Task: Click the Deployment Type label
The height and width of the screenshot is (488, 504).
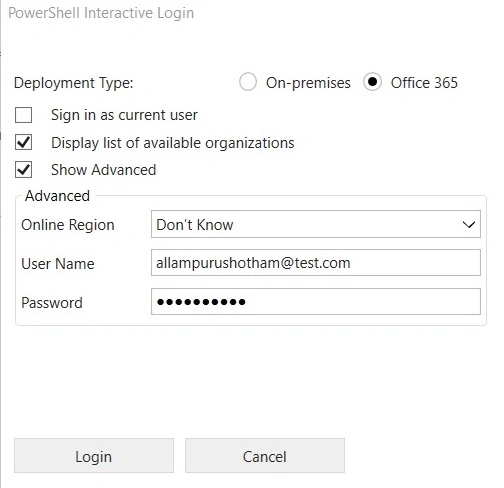Action: pyautogui.click(x=74, y=83)
